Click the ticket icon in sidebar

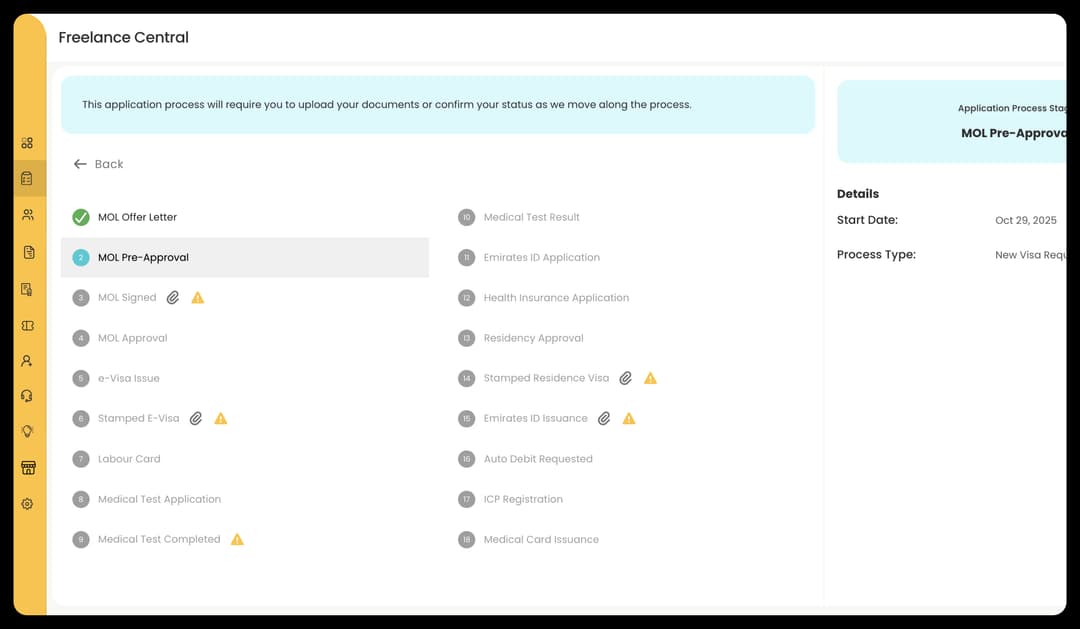27,326
